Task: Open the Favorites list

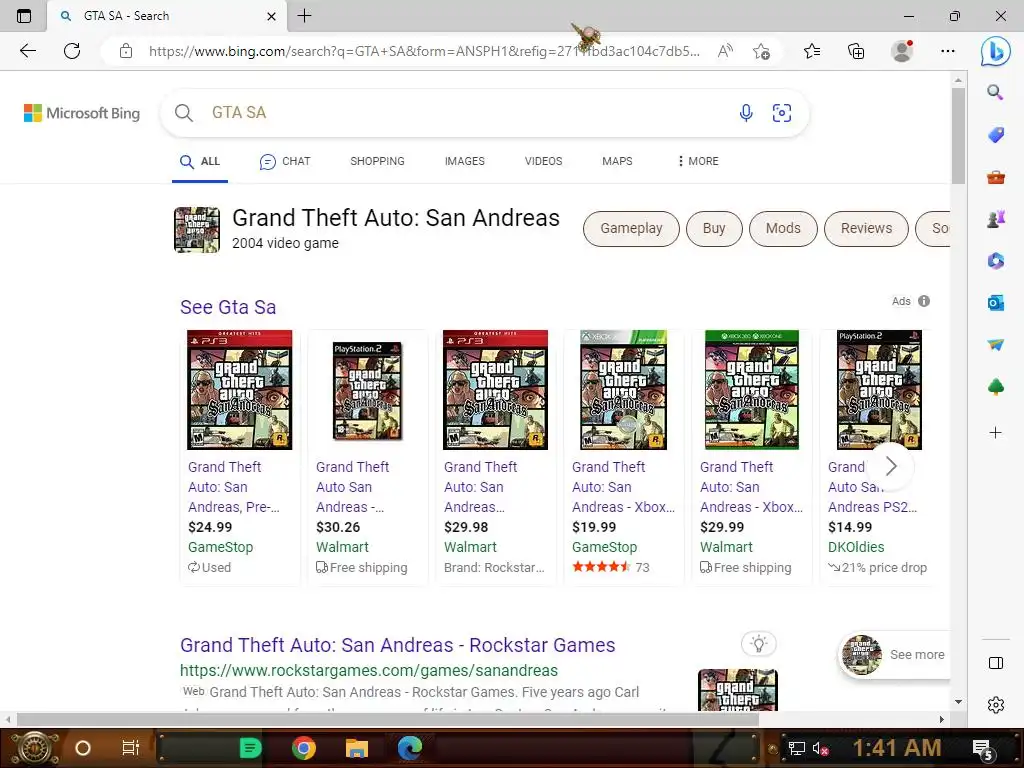Action: [x=812, y=51]
